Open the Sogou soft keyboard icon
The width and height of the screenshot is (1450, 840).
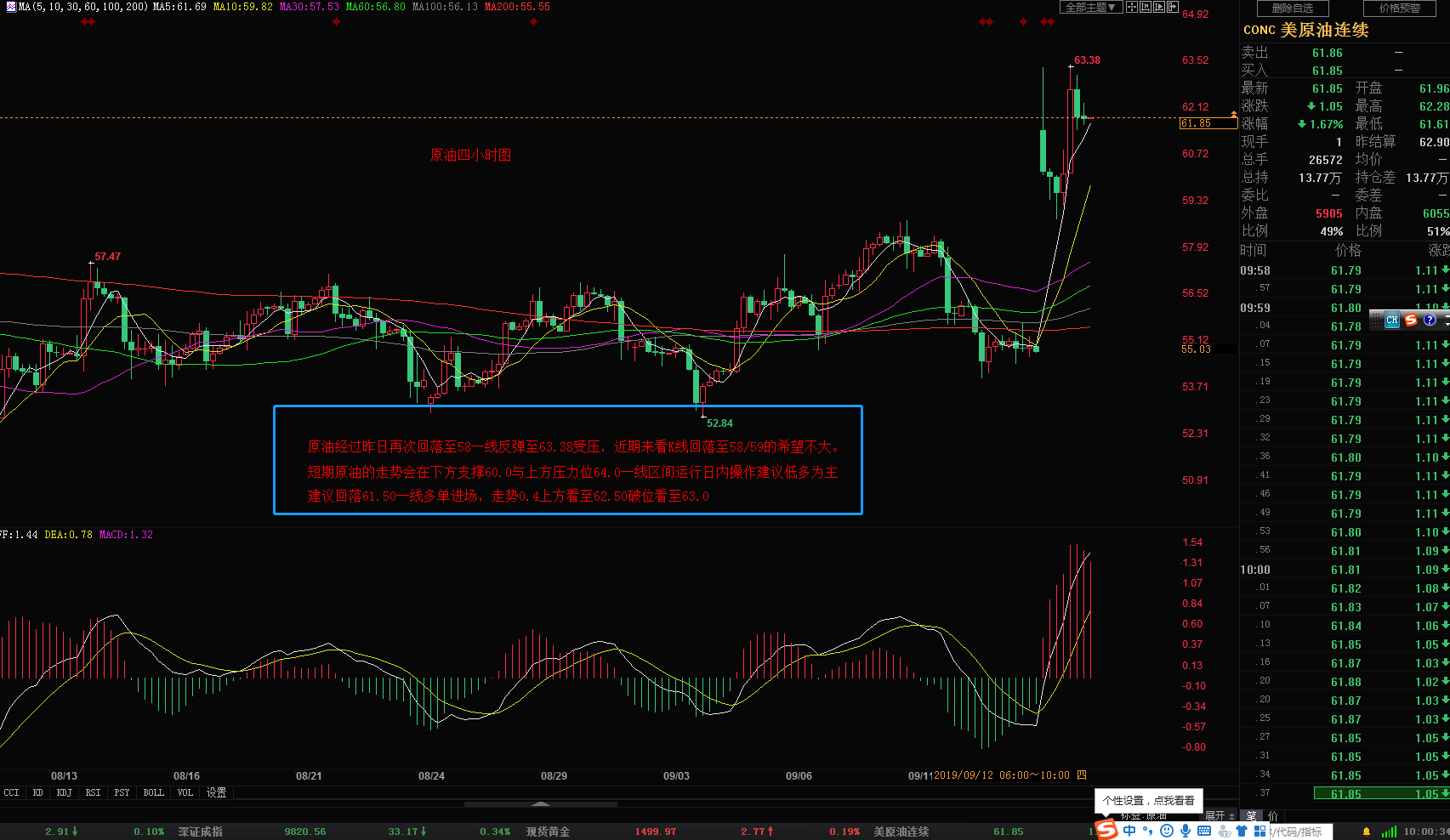click(1204, 831)
